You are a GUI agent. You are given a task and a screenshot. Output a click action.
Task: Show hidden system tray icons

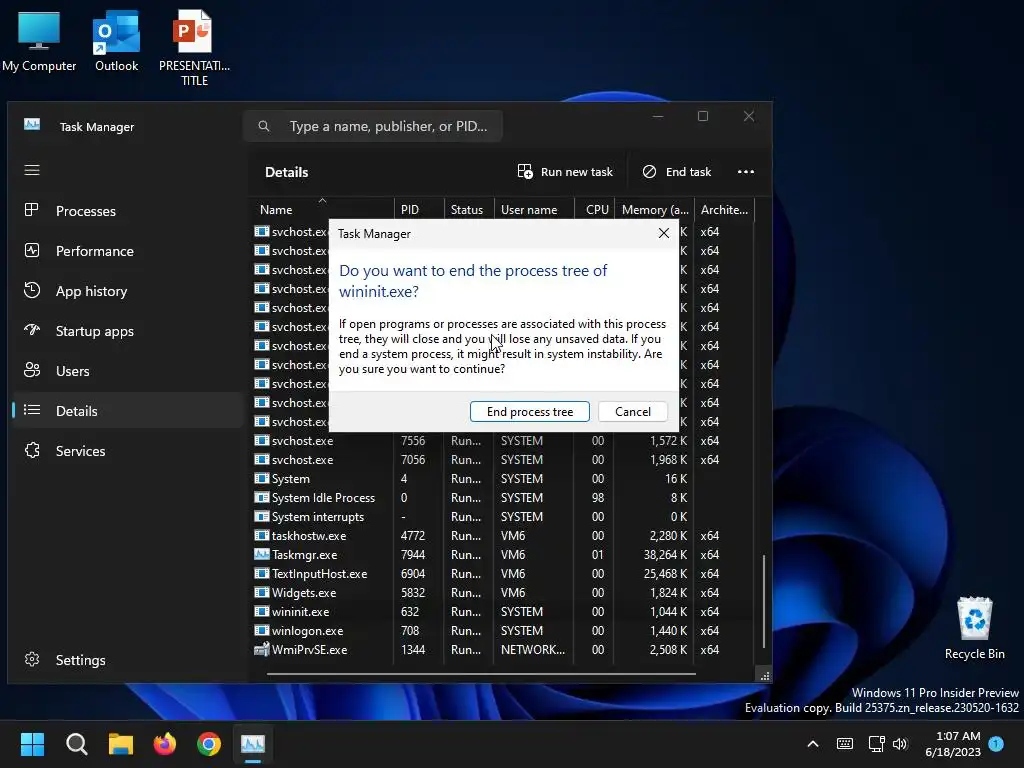tap(813, 744)
